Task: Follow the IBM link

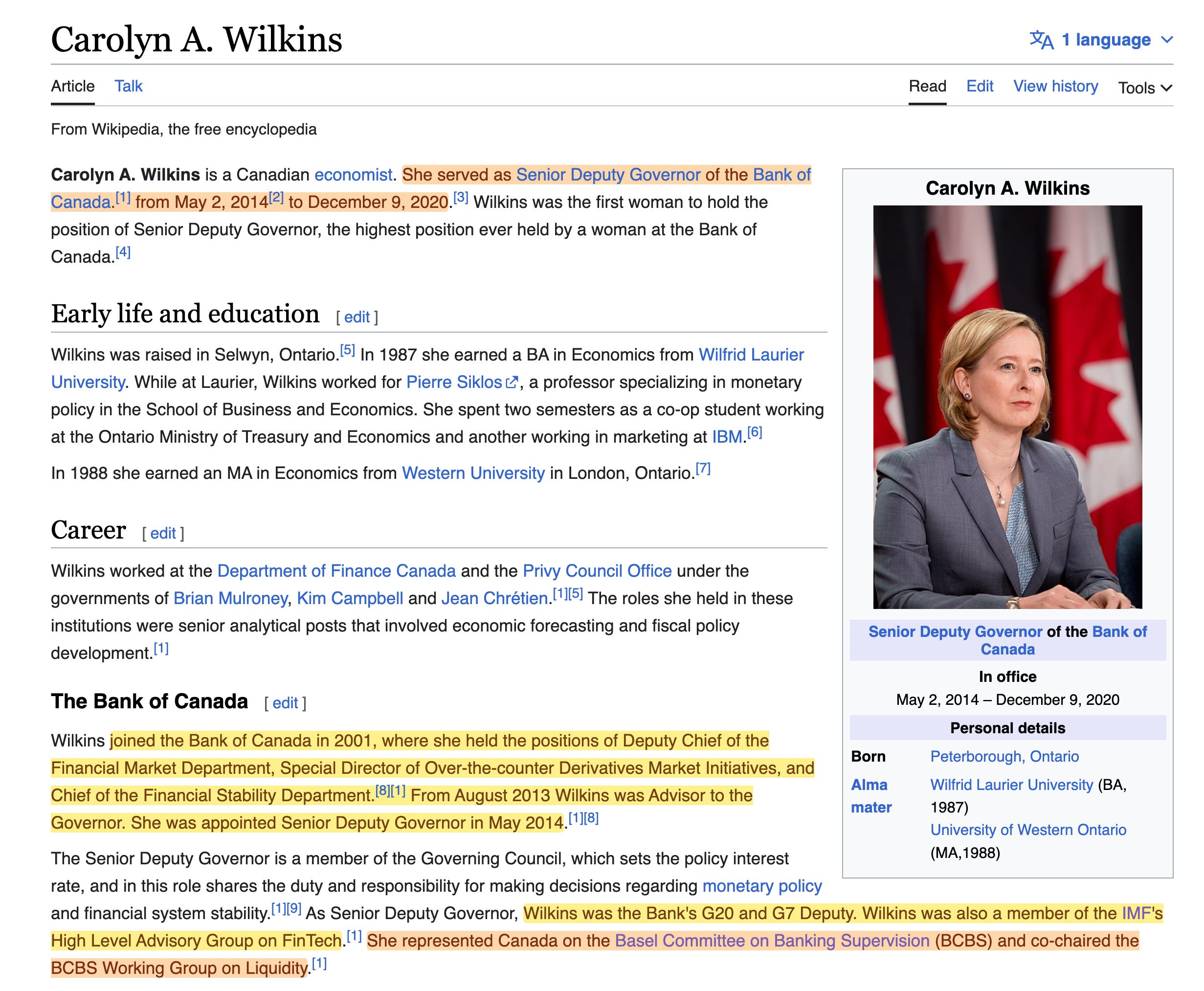Action: point(728,437)
